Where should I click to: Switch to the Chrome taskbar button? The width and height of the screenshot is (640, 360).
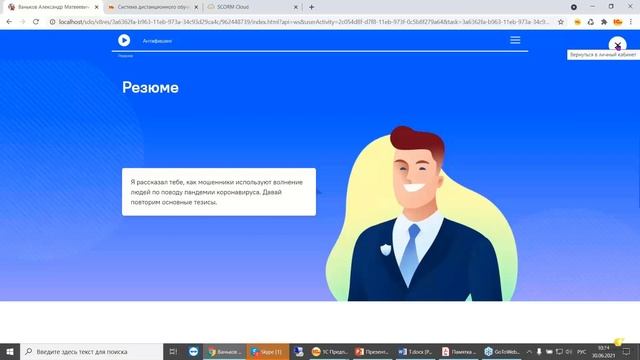tap(224, 351)
